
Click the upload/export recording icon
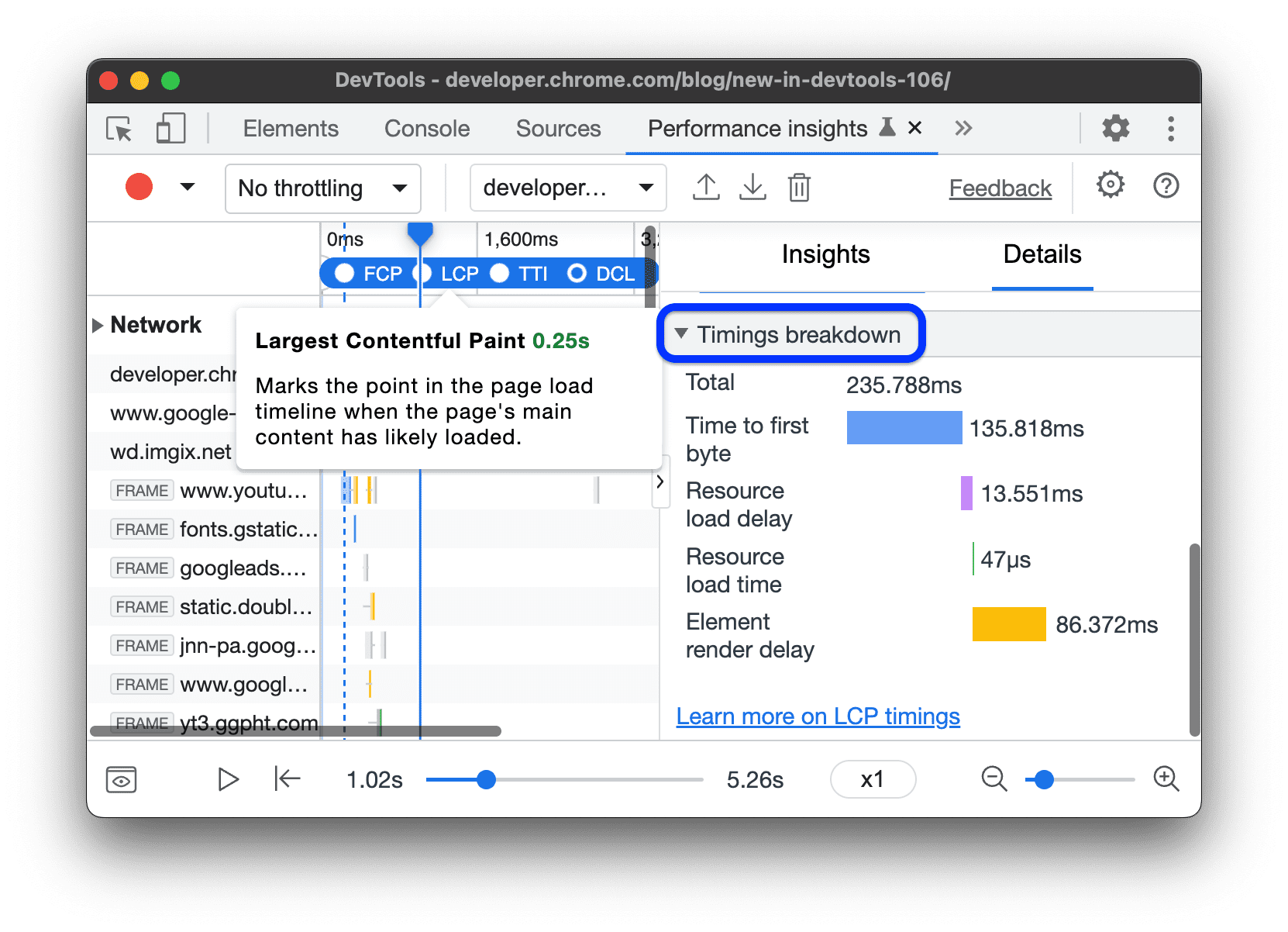click(706, 188)
